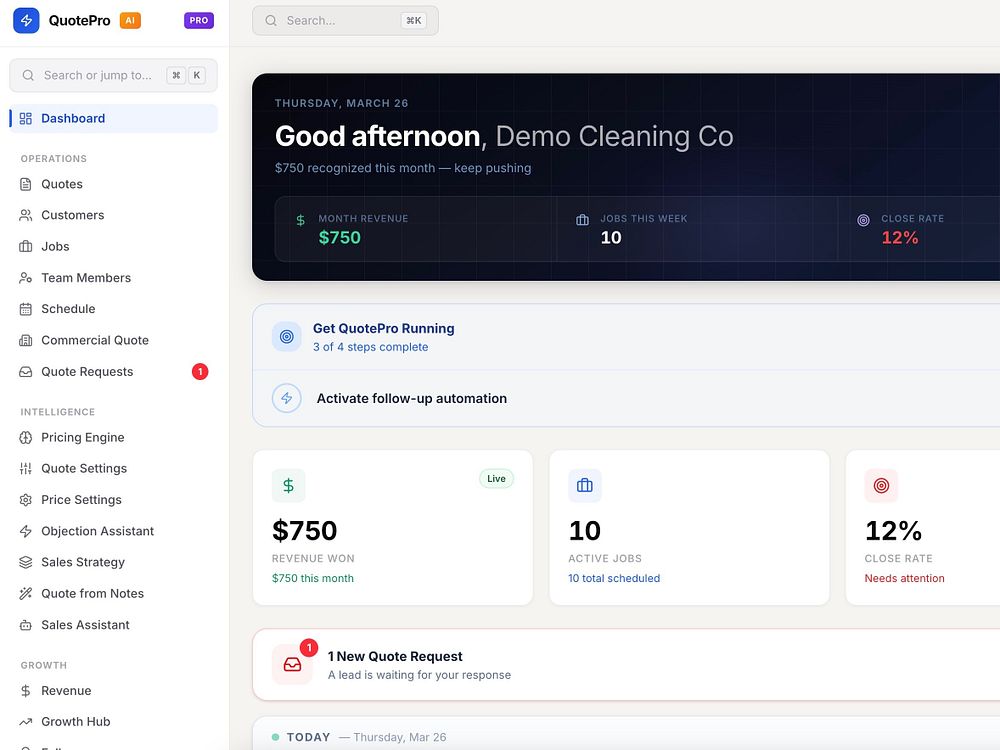Click the Quotes document icon
This screenshot has height=750, width=1000.
point(26,184)
